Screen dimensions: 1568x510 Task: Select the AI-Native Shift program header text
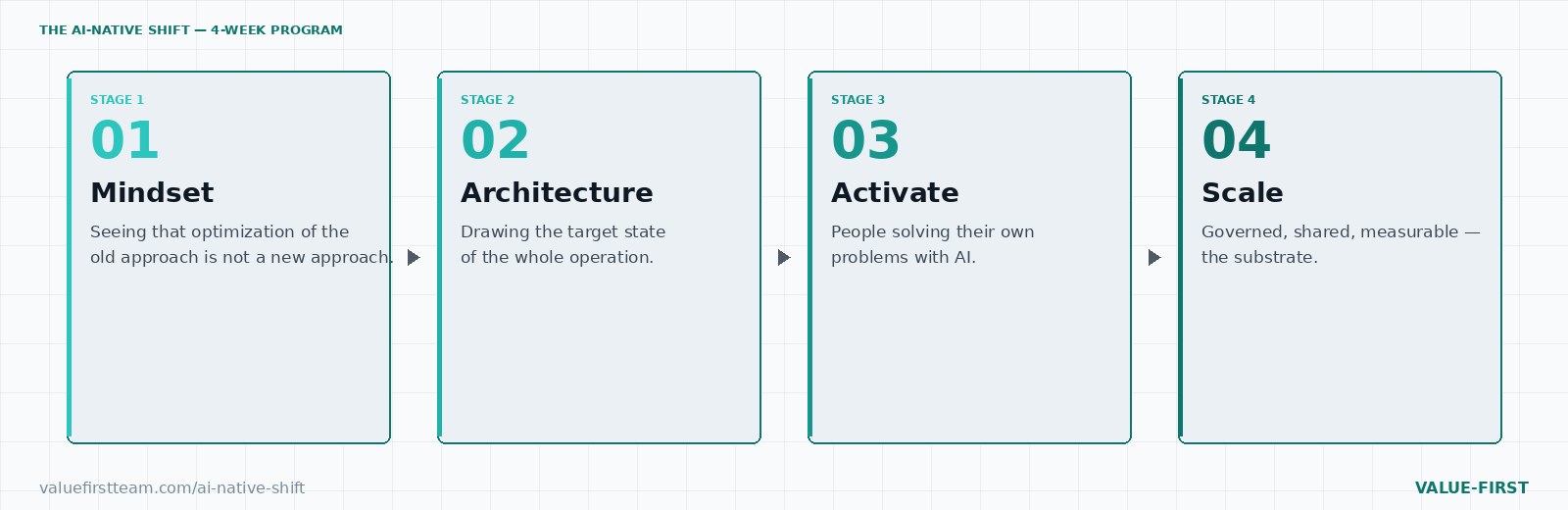click(x=191, y=30)
